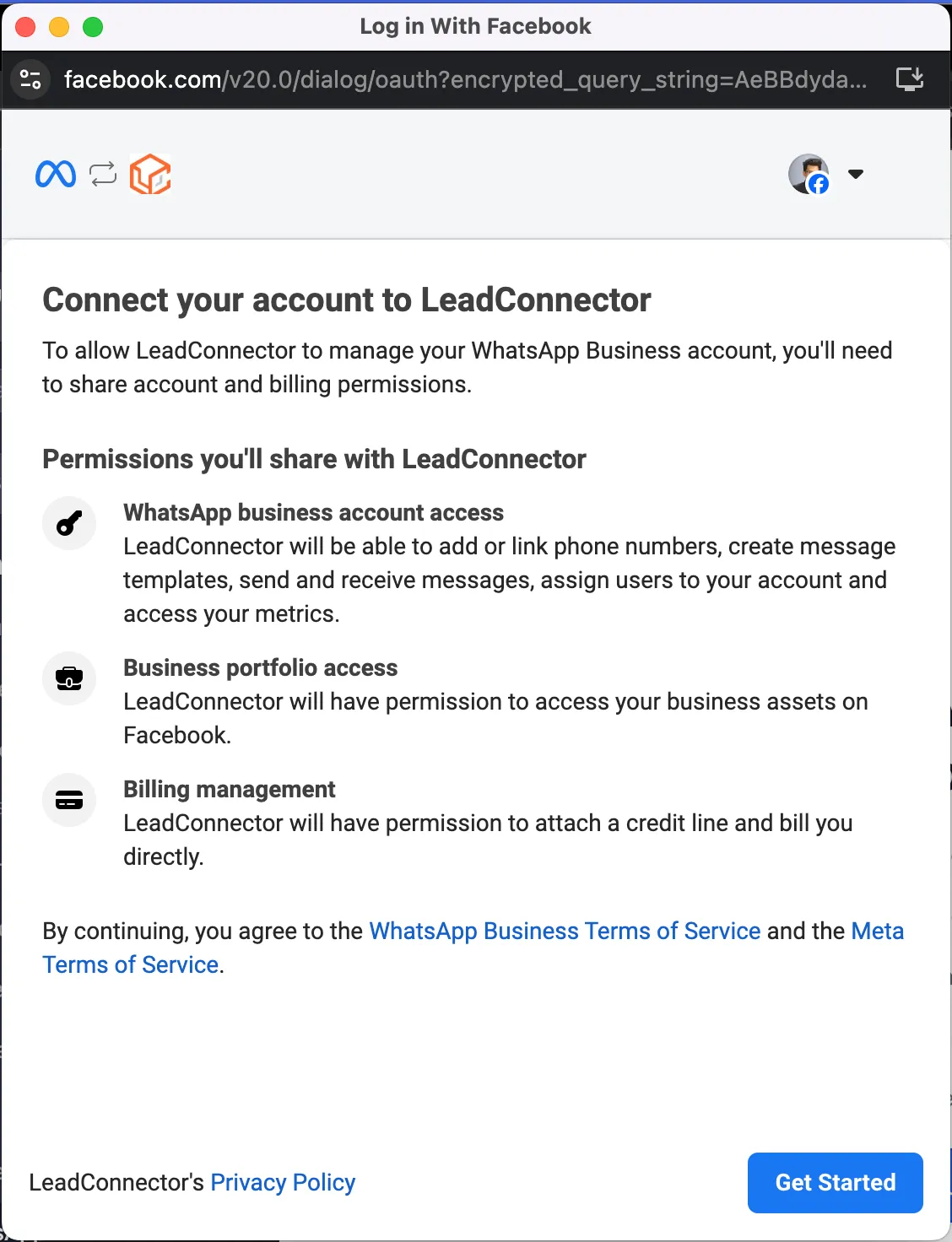Open LeadConnector's Privacy Policy link

[x=283, y=1182]
